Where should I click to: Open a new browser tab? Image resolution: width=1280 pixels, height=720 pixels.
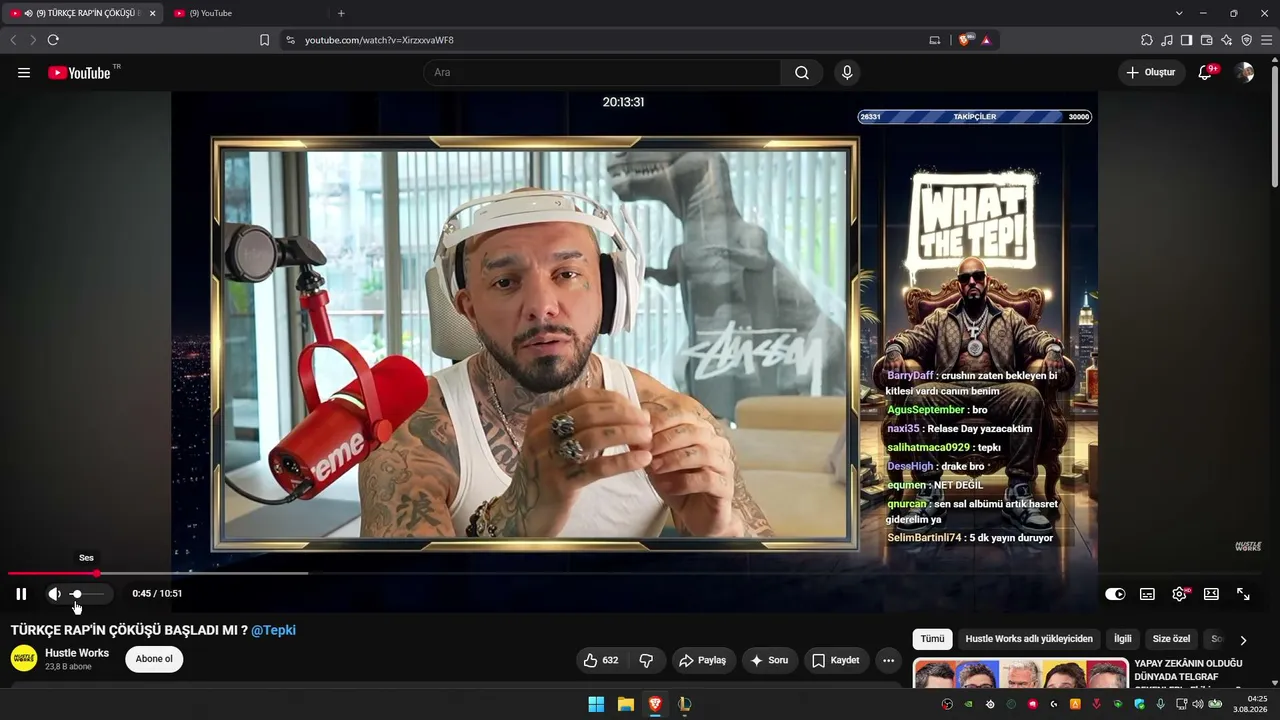coord(341,13)
